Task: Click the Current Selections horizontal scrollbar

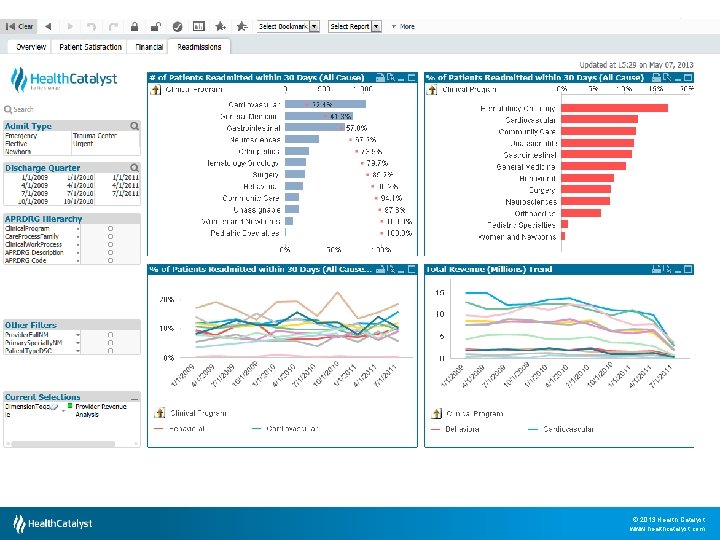Action: (63, 444)
